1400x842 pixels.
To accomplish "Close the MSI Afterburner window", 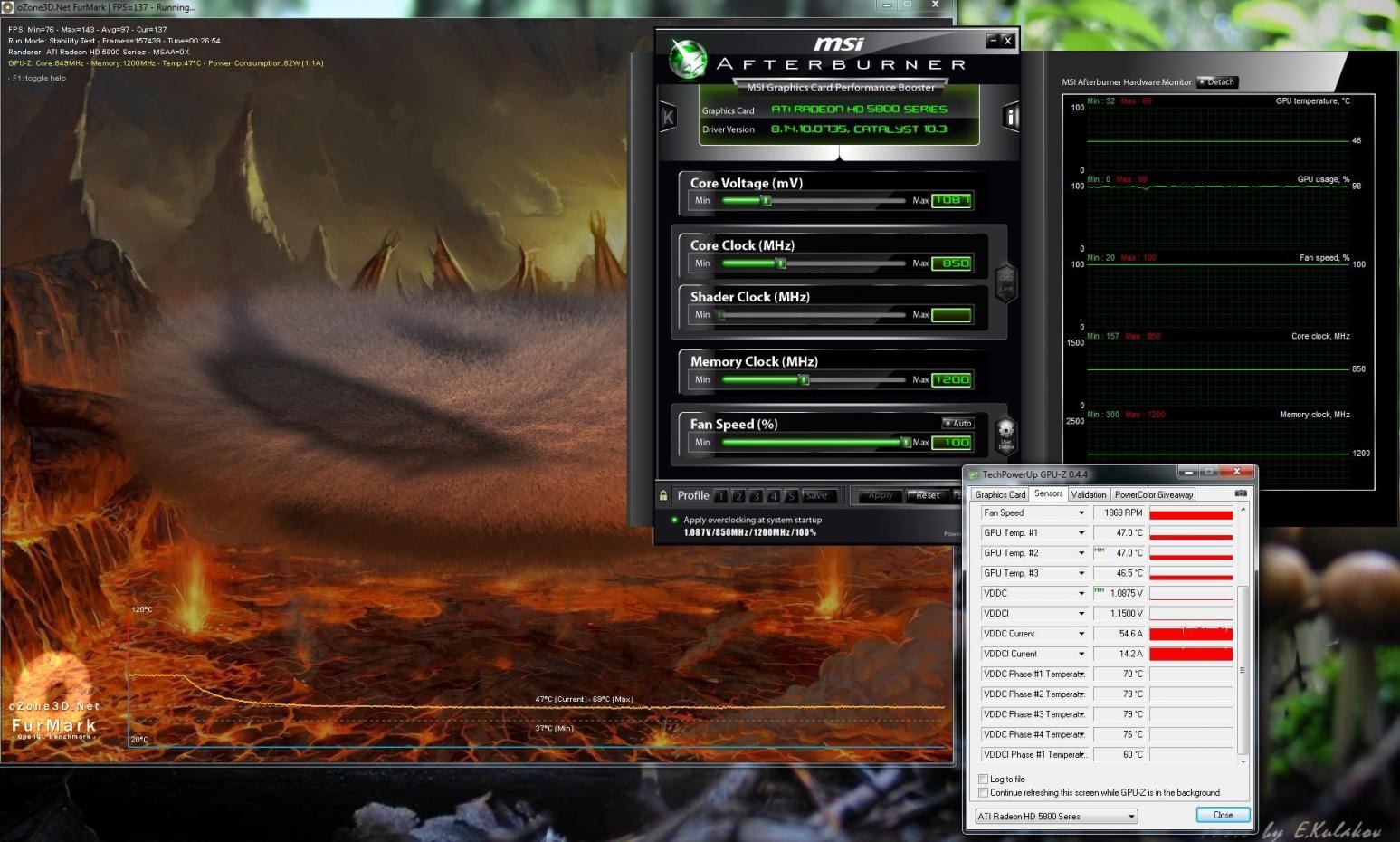I will [1007, 40].
